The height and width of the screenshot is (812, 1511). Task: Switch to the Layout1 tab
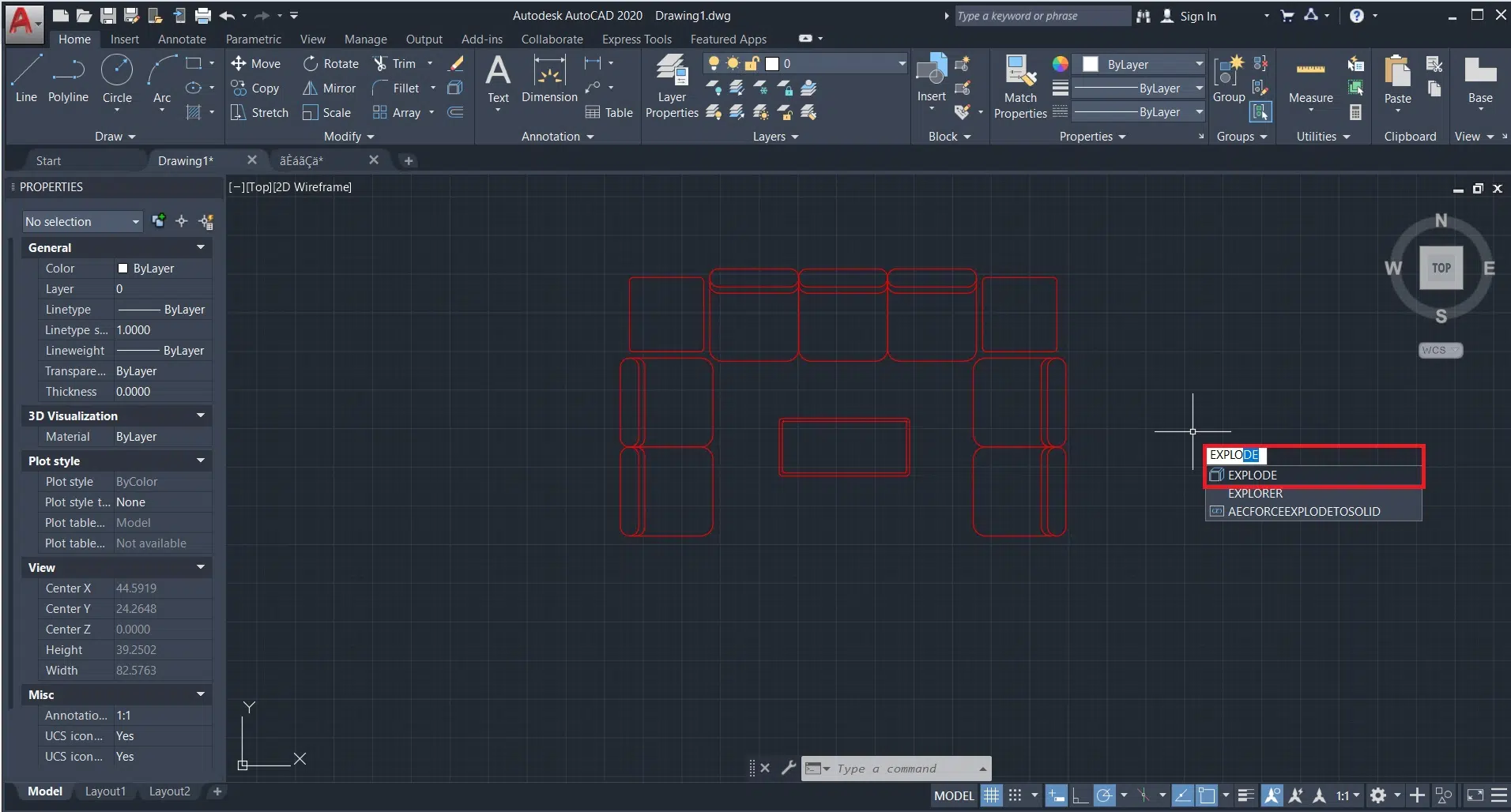click(105, 791)
